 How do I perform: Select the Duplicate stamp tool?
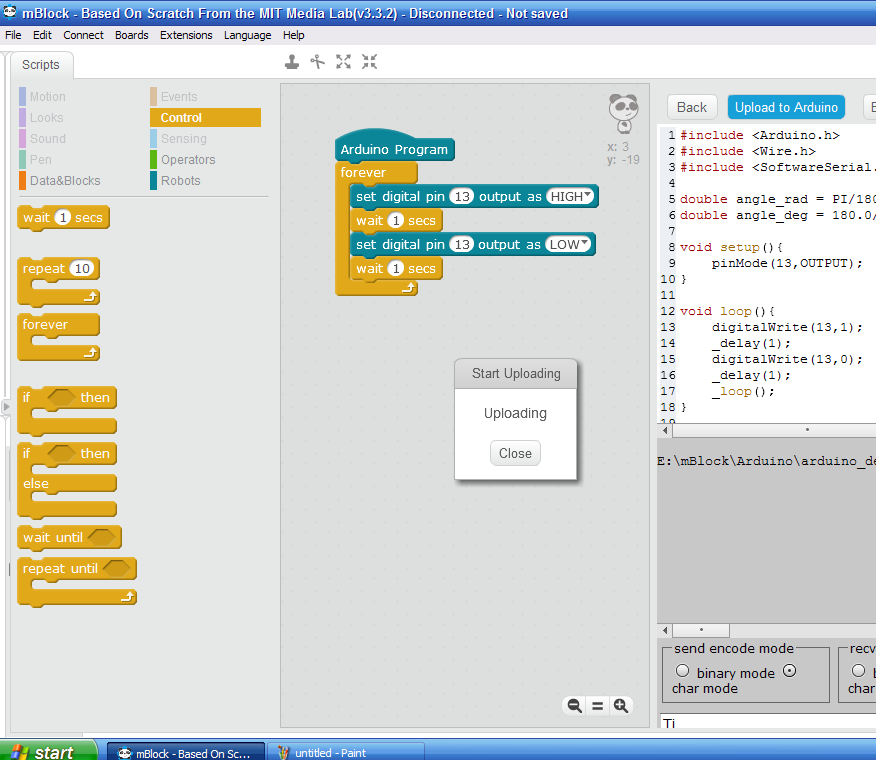point(292,62)
